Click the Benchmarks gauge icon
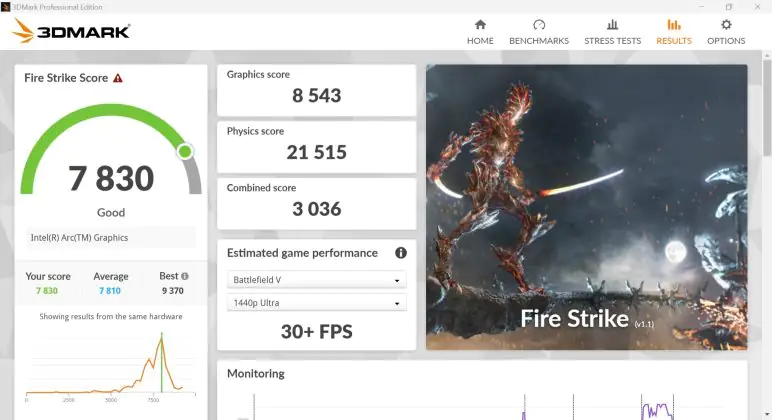The image size is (772, 420). pos(539,25)
